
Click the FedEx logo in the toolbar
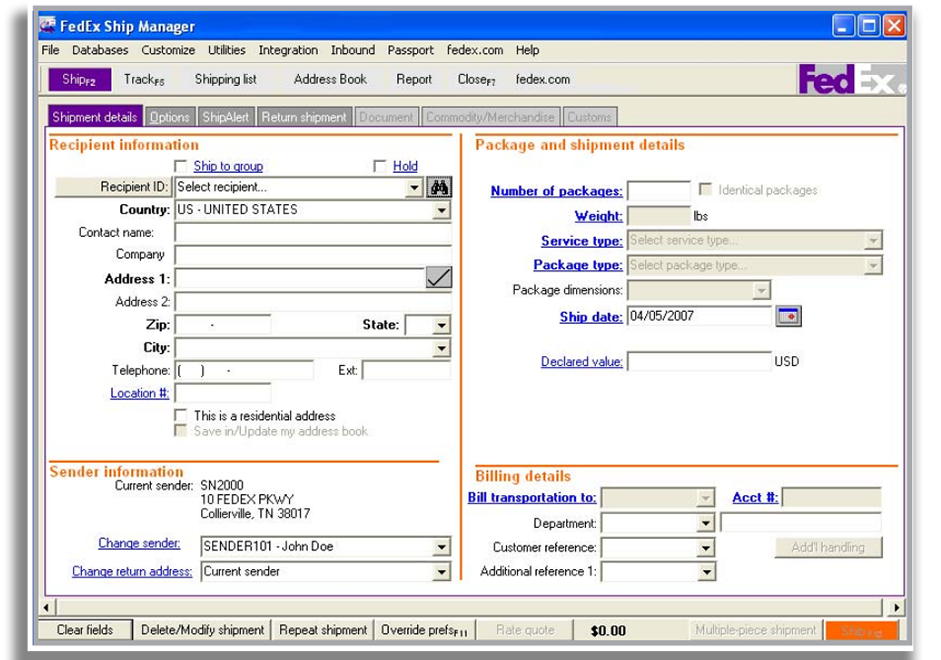850,80
